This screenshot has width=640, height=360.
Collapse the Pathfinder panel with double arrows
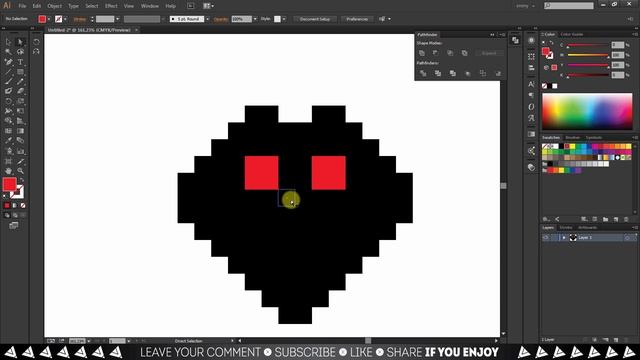pos(492,35)
